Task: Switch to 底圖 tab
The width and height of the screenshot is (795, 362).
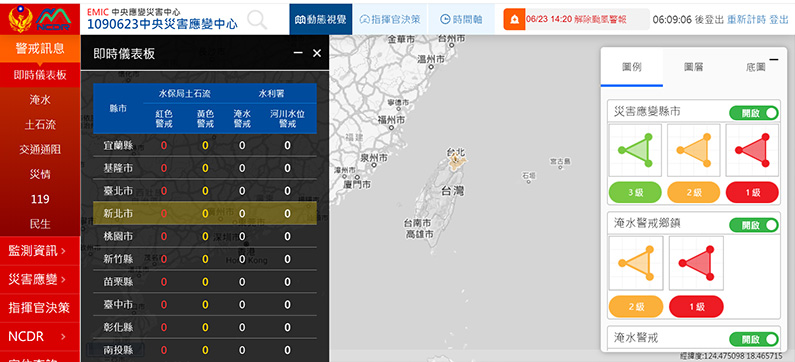Action: pos(755,67)
